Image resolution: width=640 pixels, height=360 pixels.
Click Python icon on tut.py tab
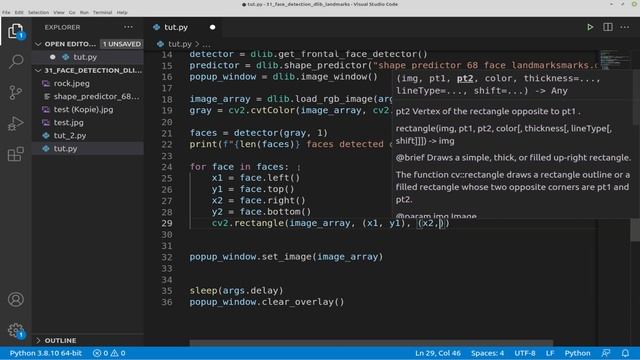pyautogui.click(x=156, y=27)
